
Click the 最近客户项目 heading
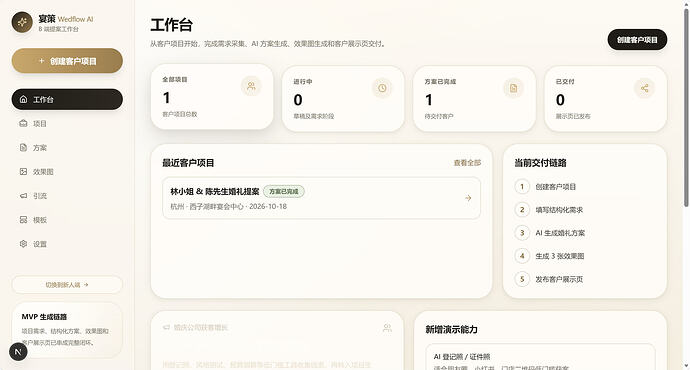(188, 163)
